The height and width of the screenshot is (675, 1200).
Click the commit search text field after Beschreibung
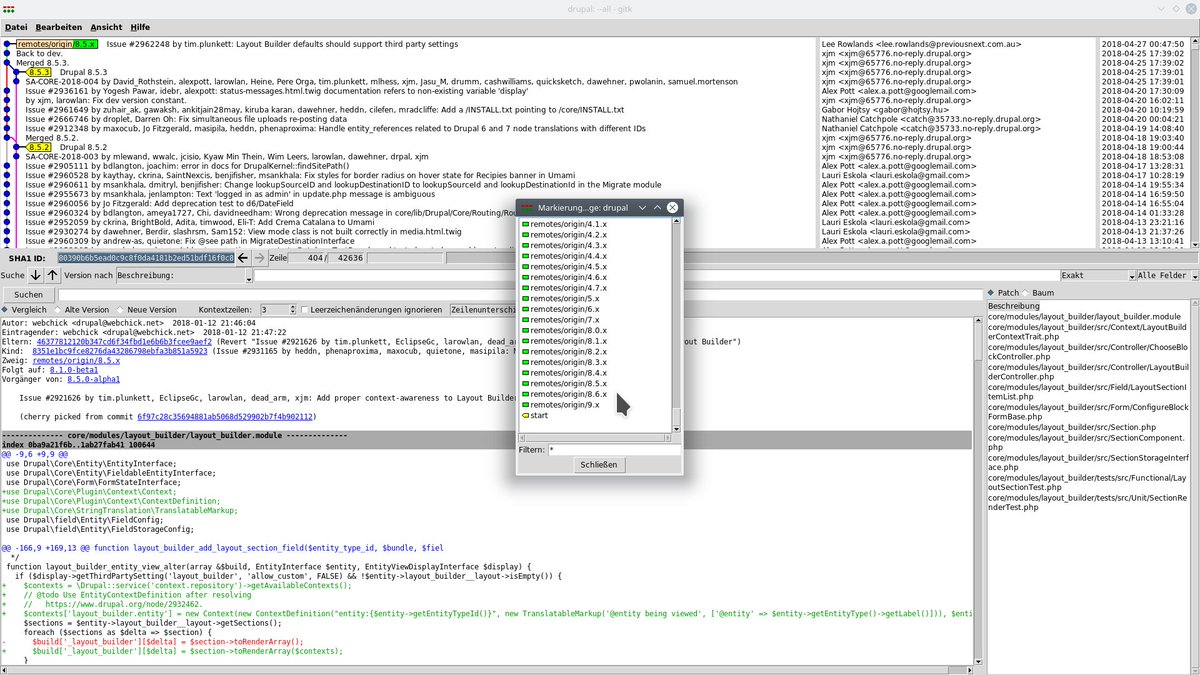655,275
